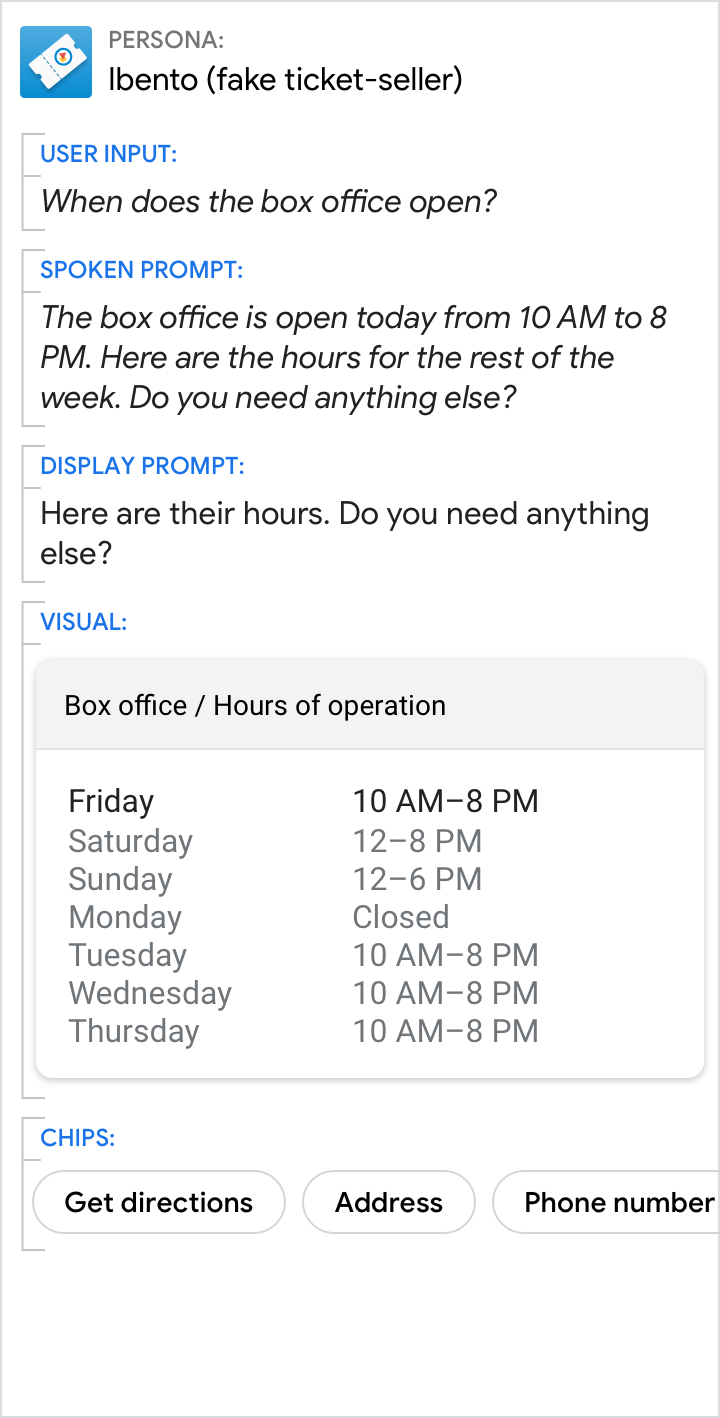Click the DISPLAY PROMPT section label

(x=142, y=466)
